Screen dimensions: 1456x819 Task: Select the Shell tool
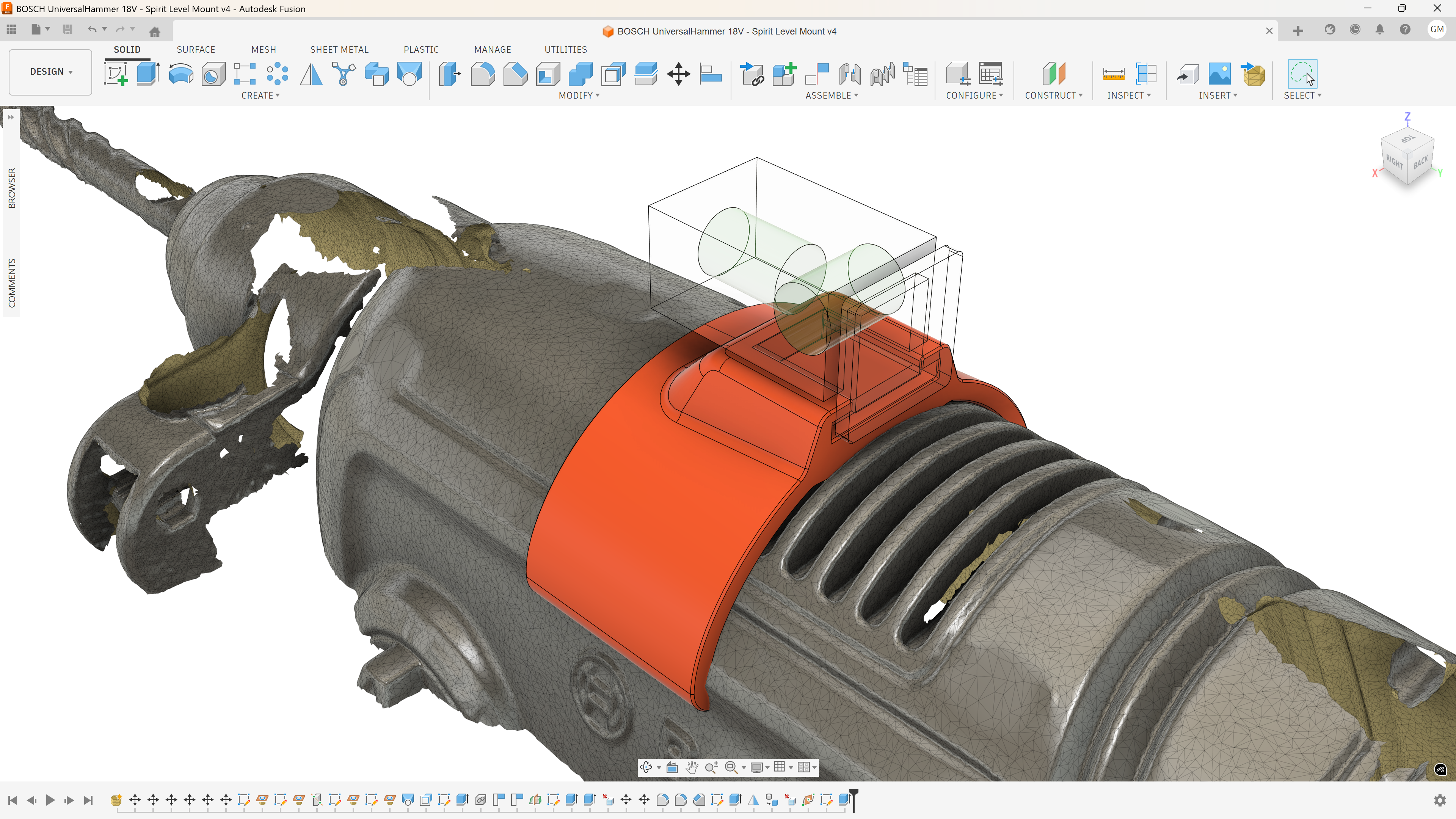[548, 74]
